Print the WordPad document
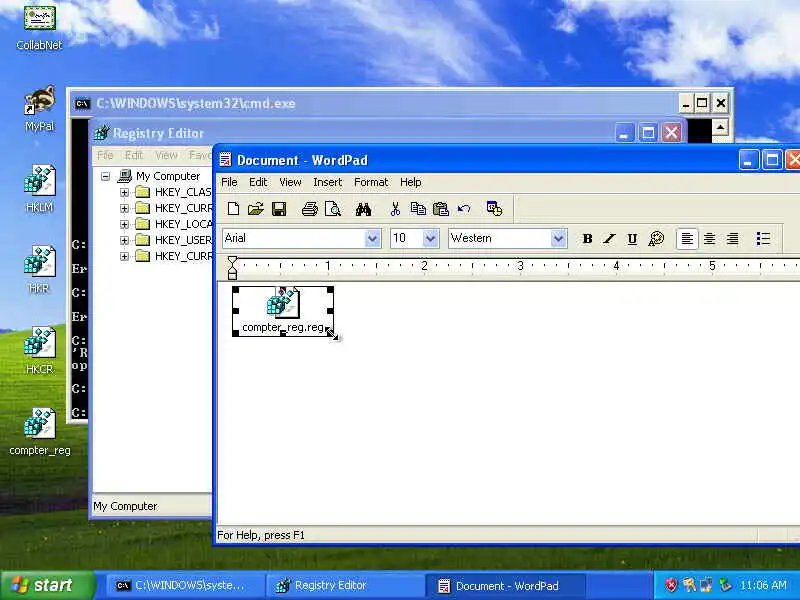The height and width of the screenshot is (600, 800). click(309, 209)
